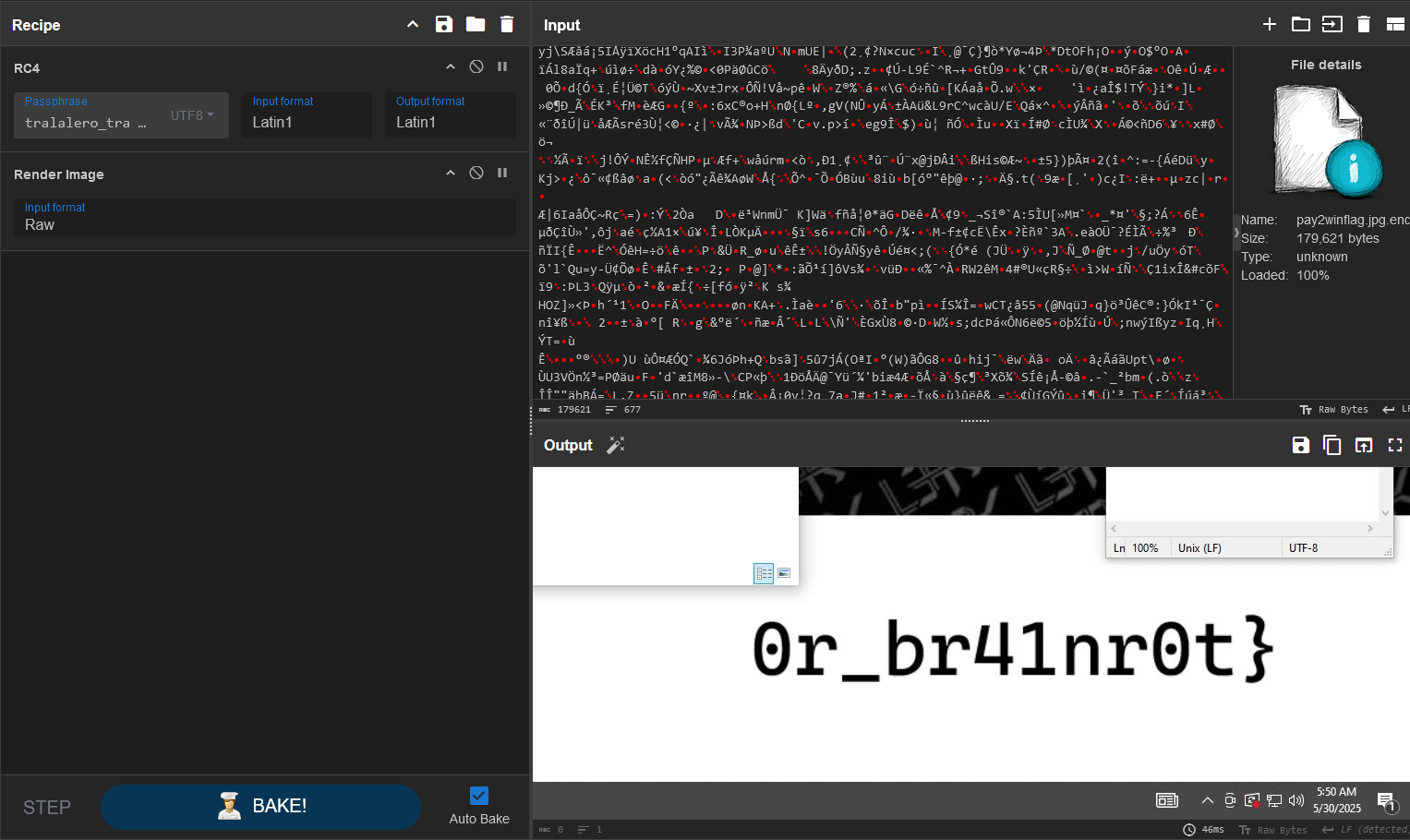
Task: Trigger the Magic wand next to Output
Action: [615, 445]
